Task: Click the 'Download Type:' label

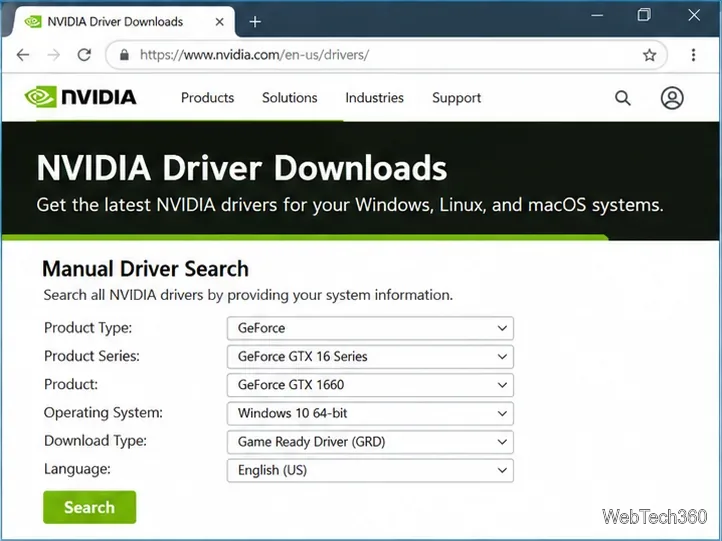Action: (x=95, y=441)
